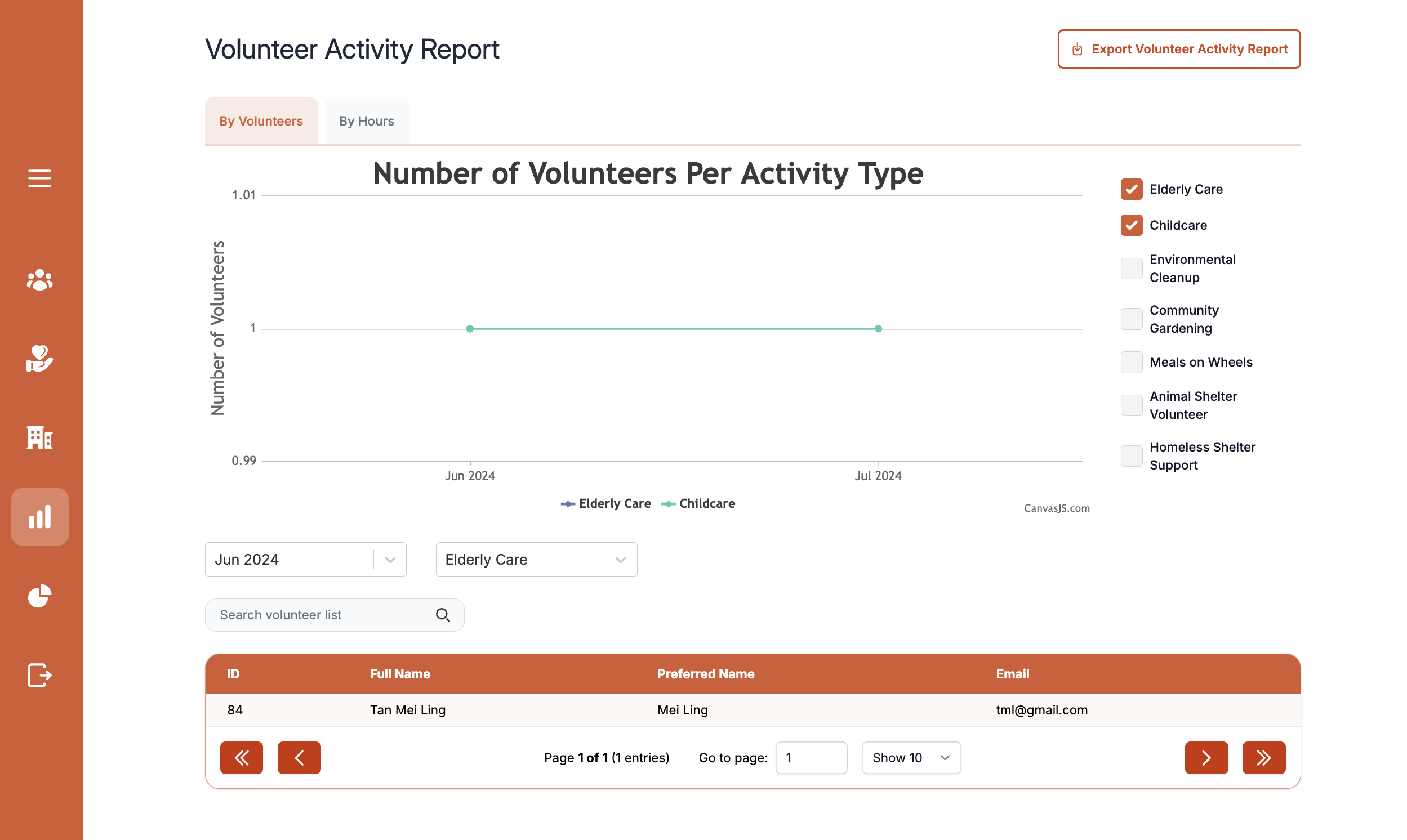
Task: Click the logout icon in sidebar
Action: pyautogui.click(x=39, y=674)
